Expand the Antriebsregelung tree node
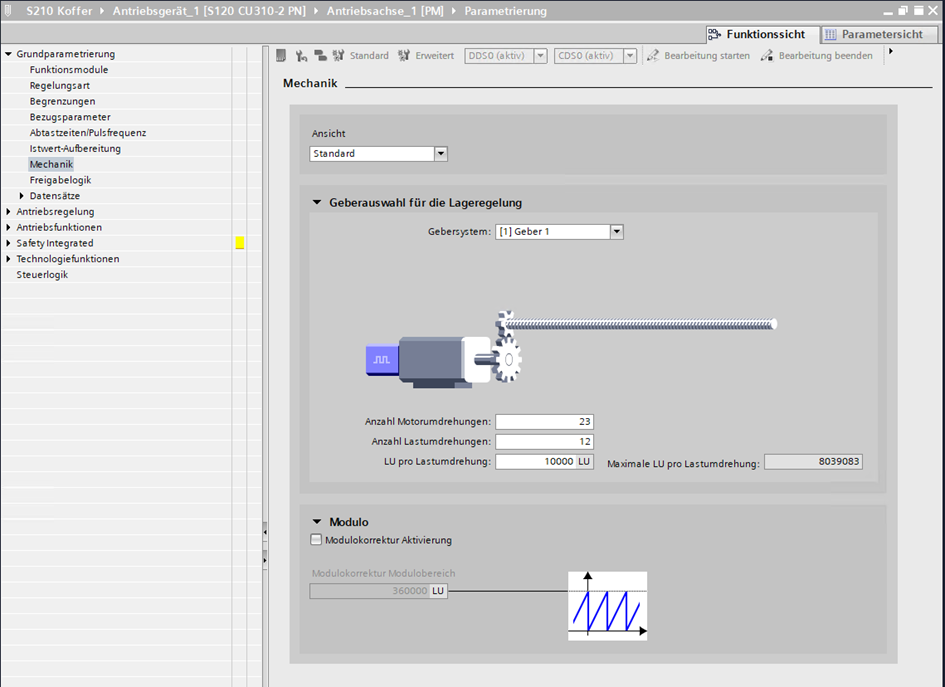This screenshot has height=687, width=945. point(9,212)
